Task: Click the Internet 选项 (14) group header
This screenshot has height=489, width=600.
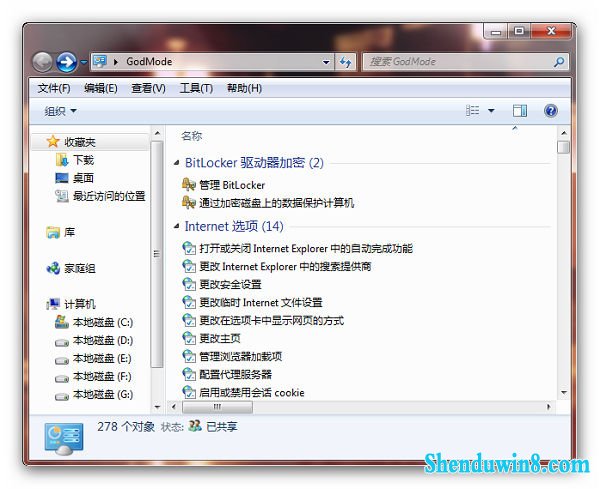Action: (234, 227)
